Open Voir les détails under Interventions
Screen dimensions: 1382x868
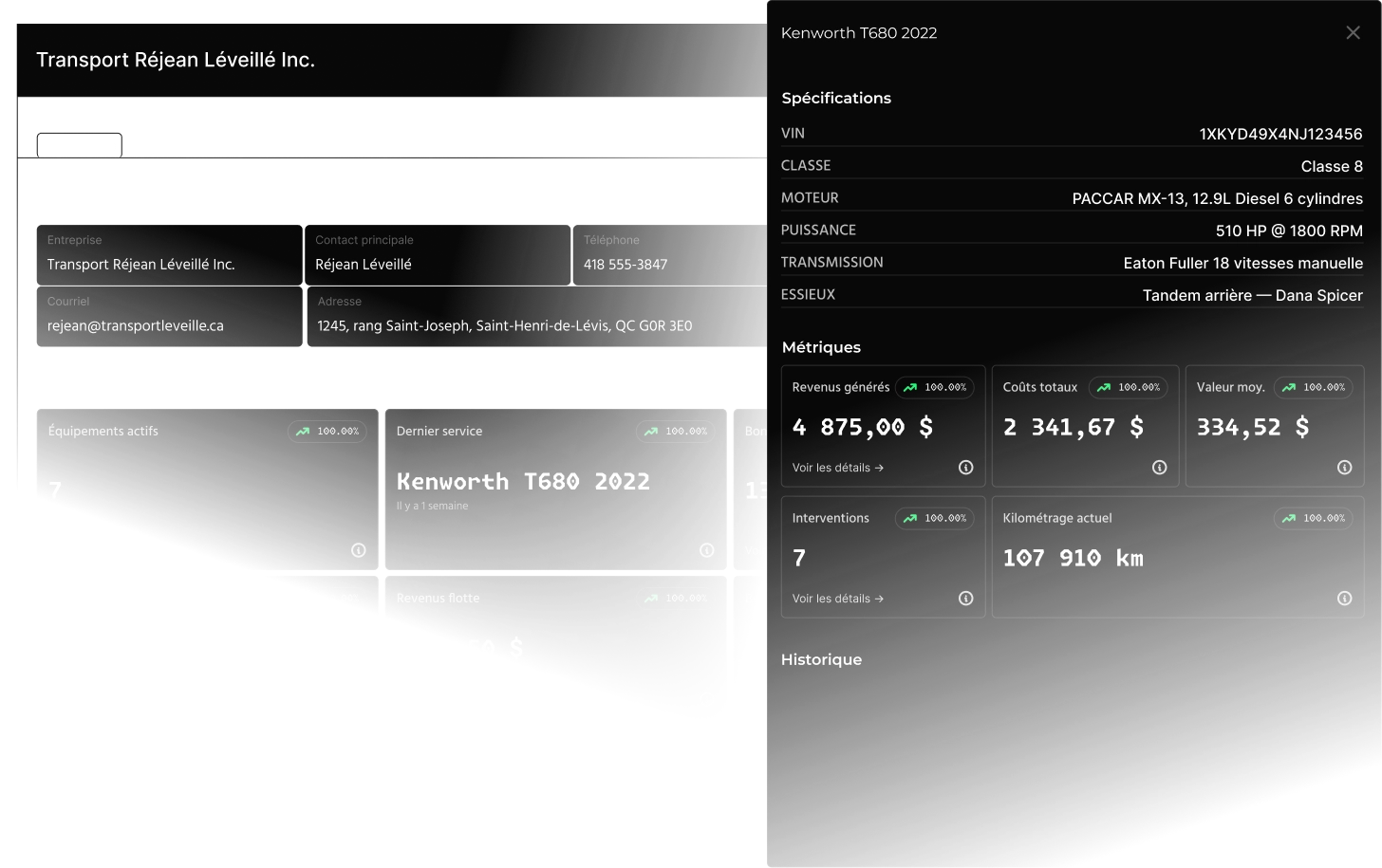[837, 599]
